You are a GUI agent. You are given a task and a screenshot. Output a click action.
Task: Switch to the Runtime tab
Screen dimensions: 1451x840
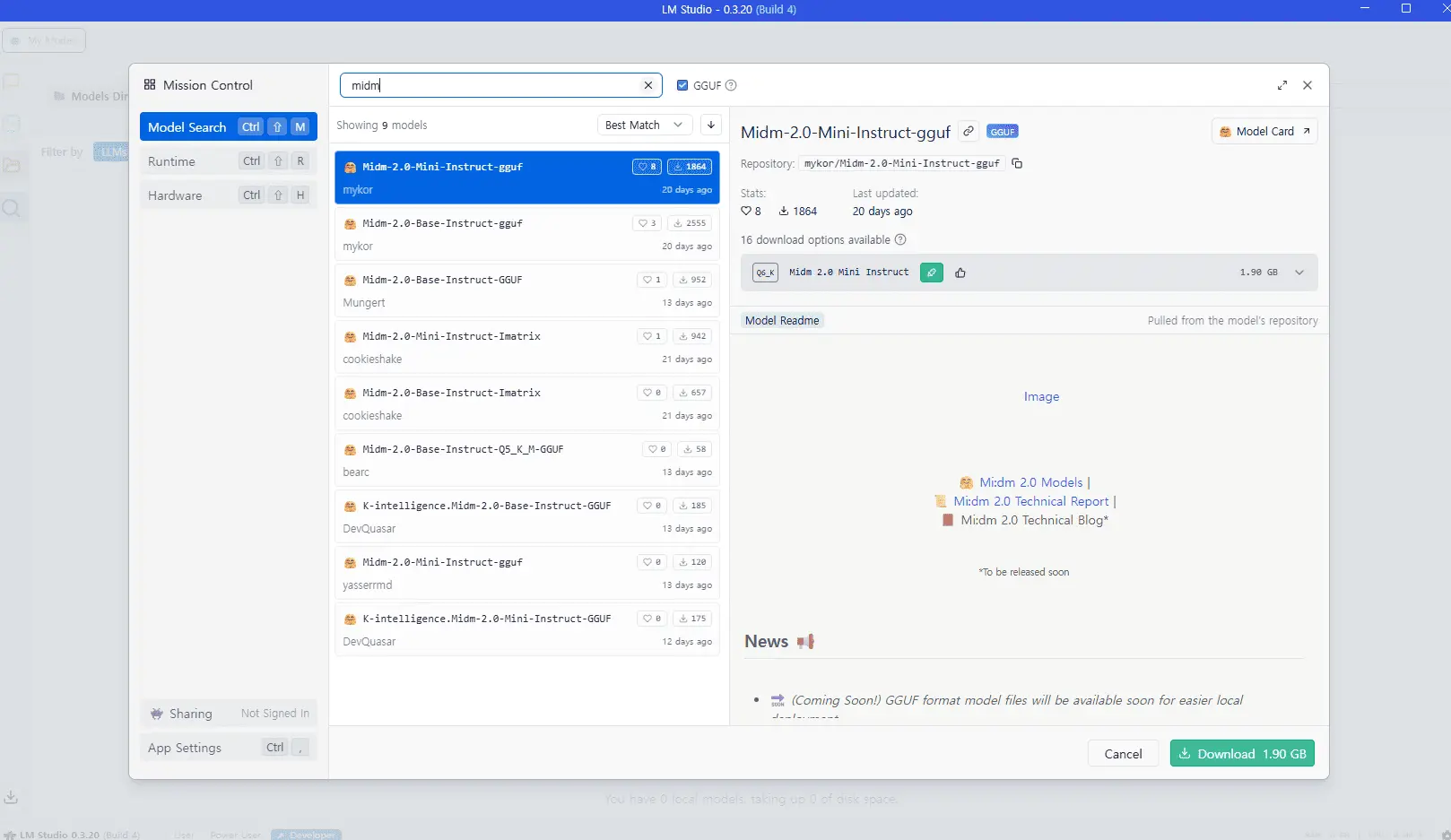click(229, 161)
